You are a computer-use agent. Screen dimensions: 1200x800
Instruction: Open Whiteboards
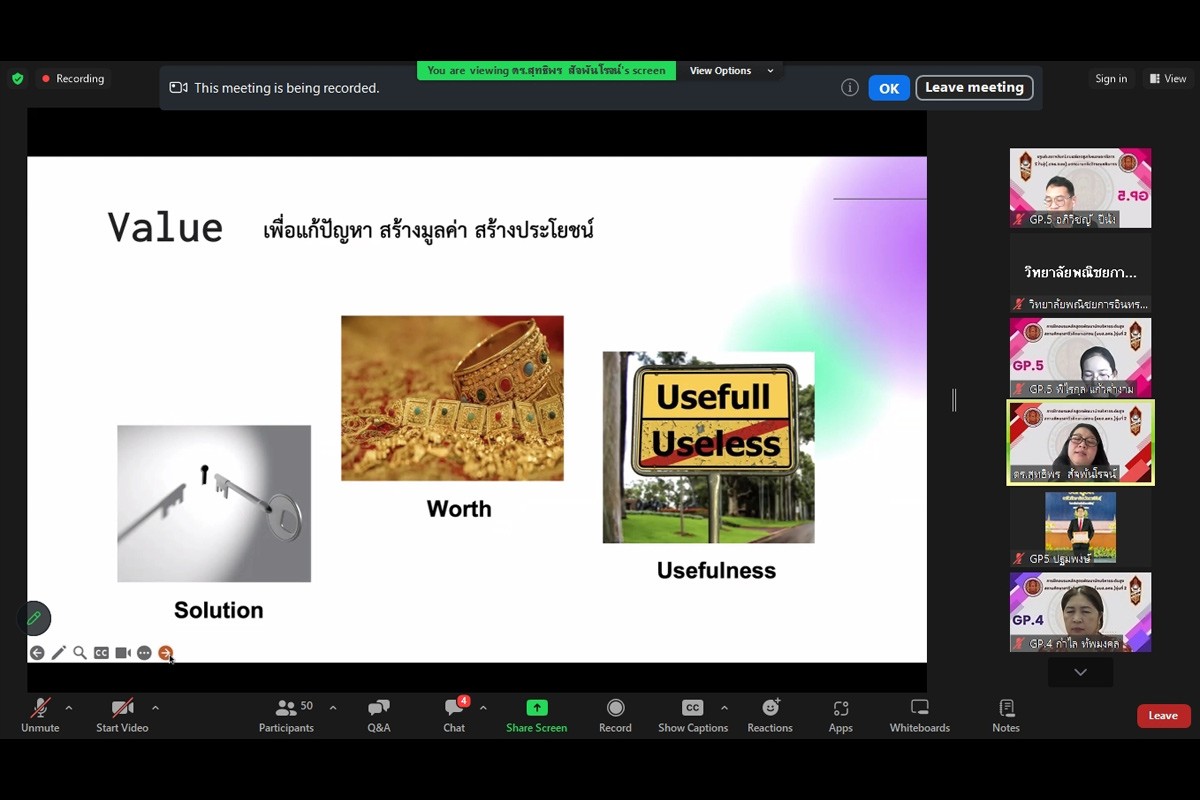pos(919,715)
